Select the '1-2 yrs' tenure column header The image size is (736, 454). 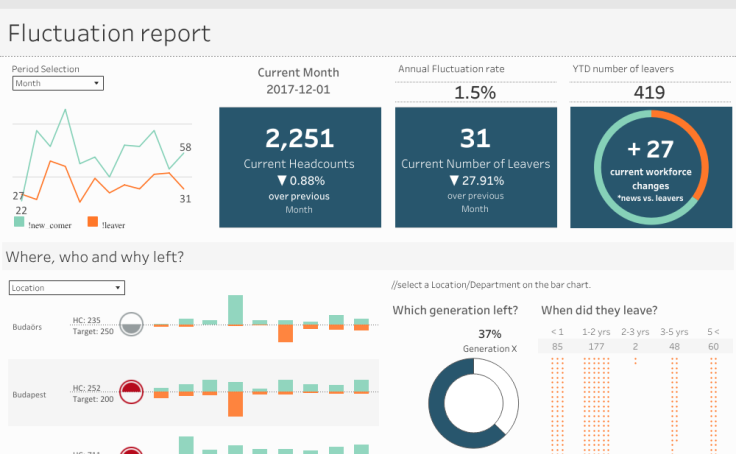pos(597,331)
